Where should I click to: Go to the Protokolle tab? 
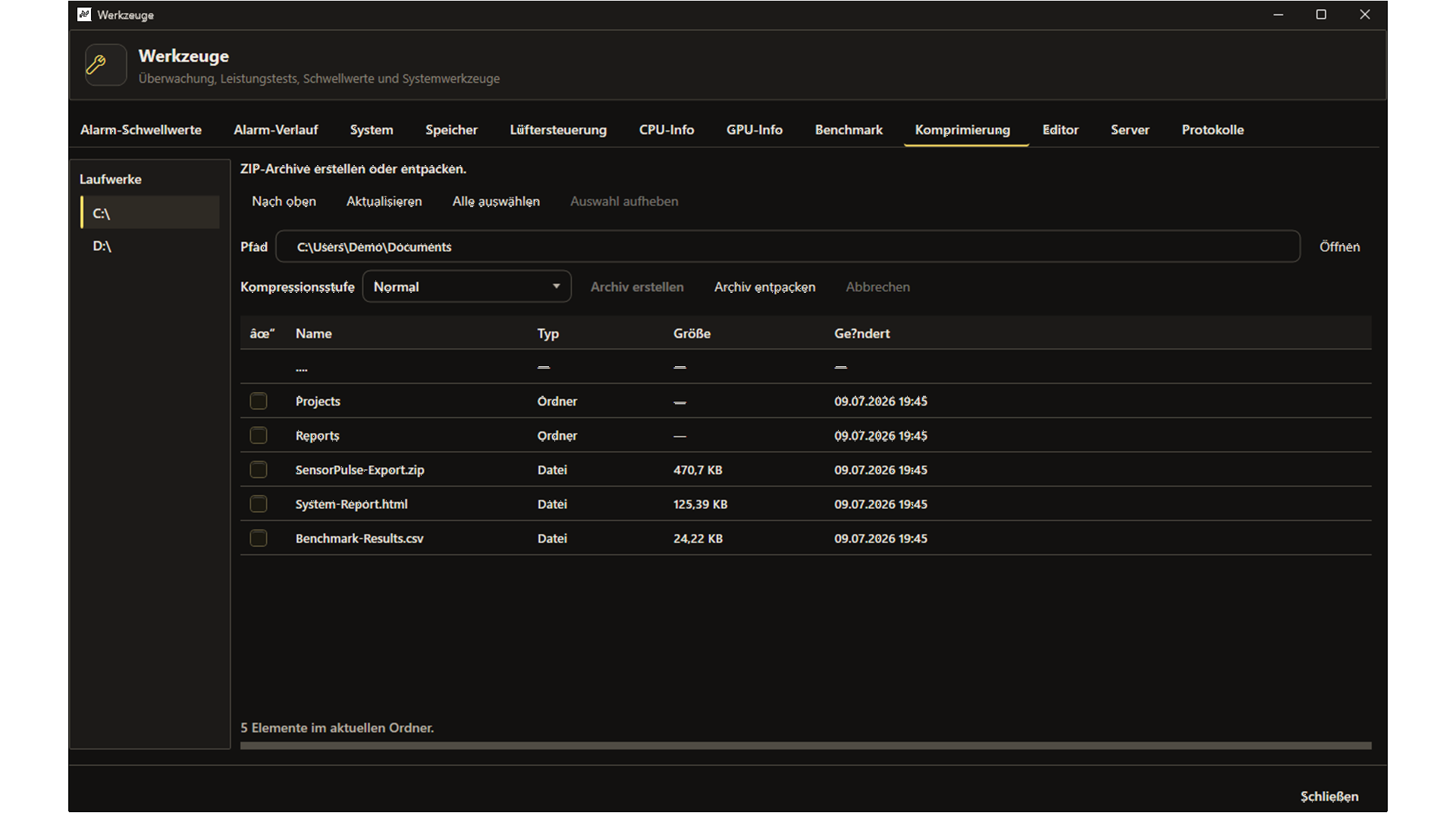tap(1213, 130)
